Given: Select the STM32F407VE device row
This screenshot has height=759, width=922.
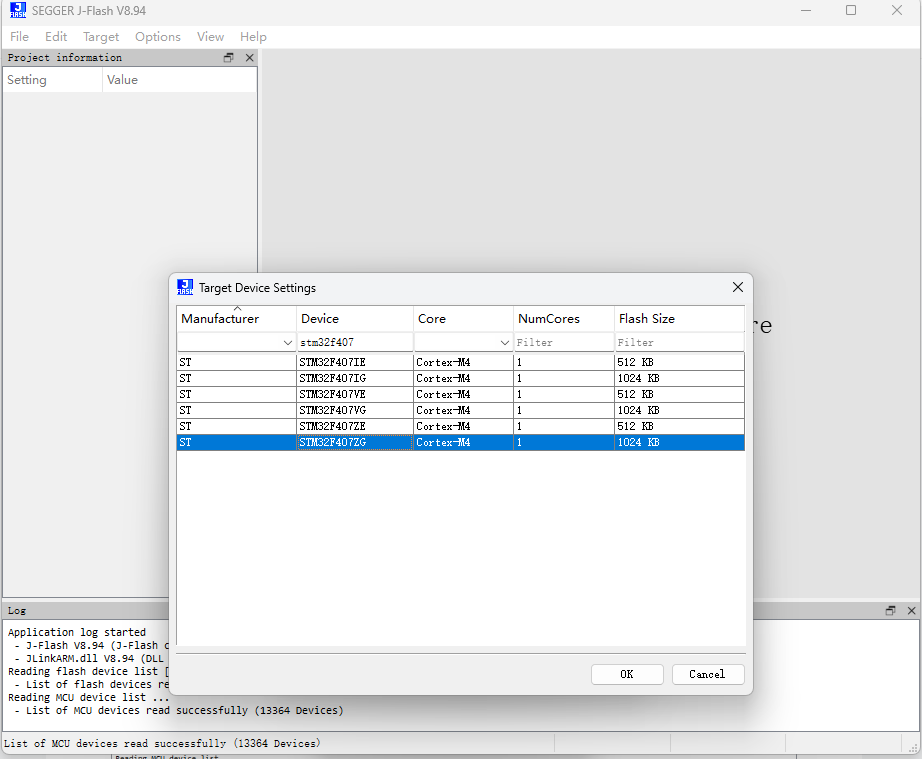Looking at the screenshot, I should tap(460, 394).
